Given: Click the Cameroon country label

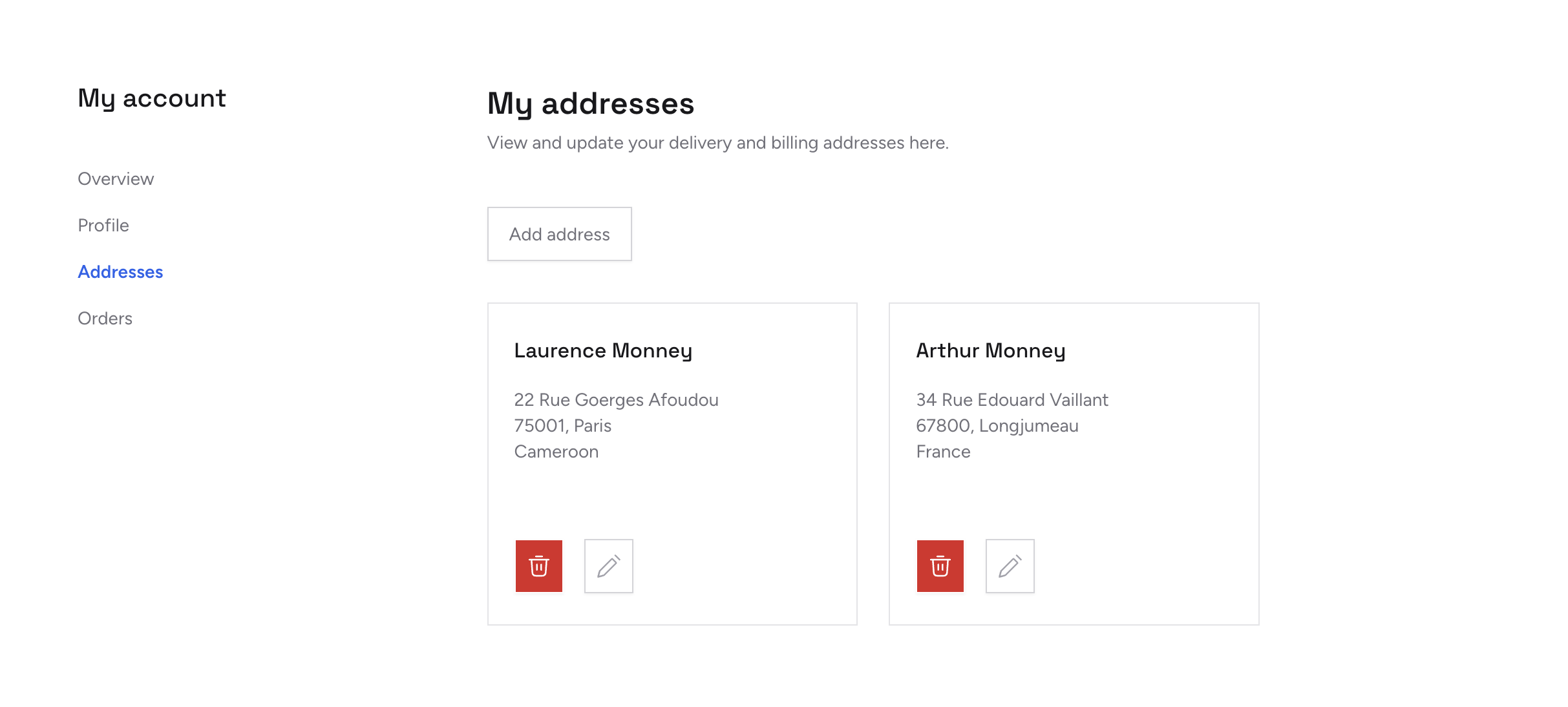Looking at the screenshot, I should click(x=556, y=452).
